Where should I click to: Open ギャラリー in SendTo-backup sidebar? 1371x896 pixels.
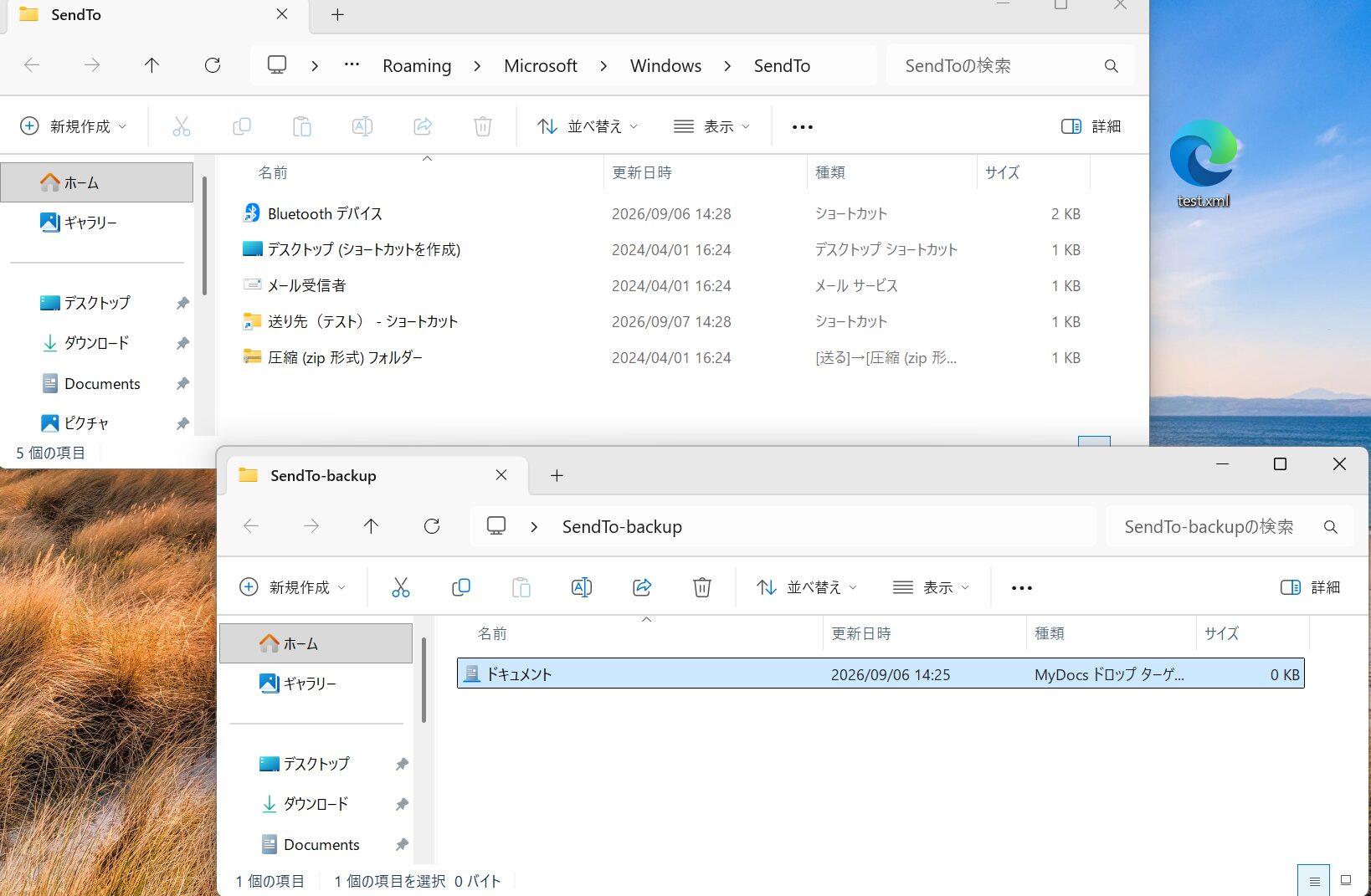(x=316, y=684)
